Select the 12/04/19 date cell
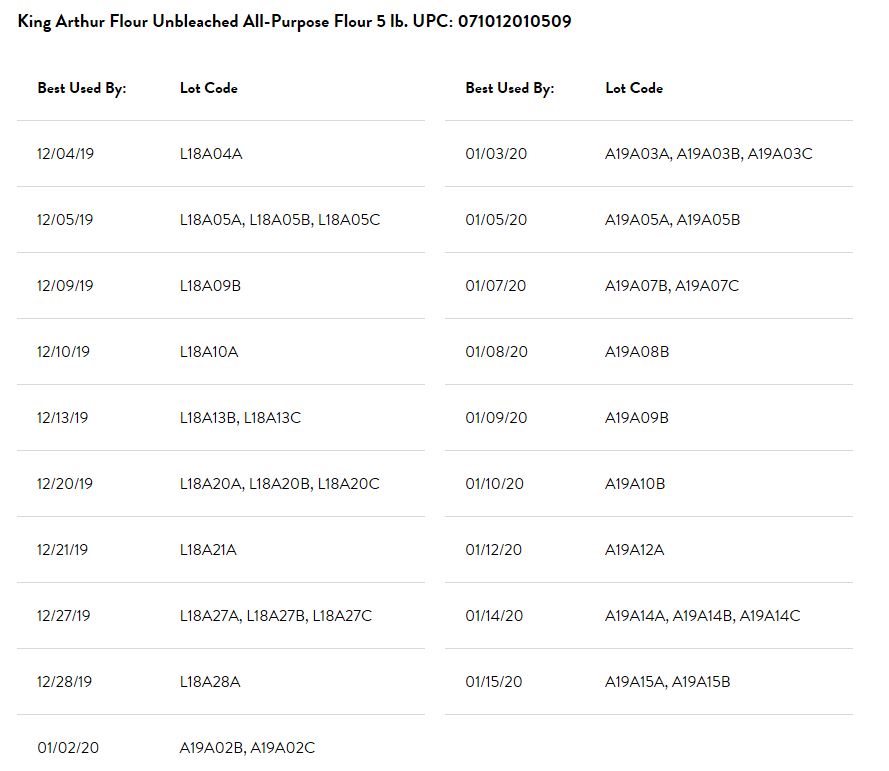This screenshot has height=771, width=889. point(65,154)
